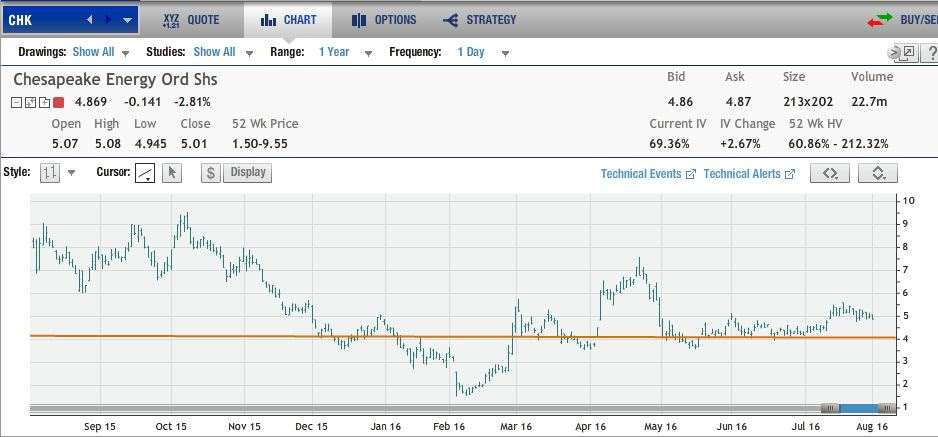Screen dimensions: 938x437
Task: Click the blue range slider thumb
Action: pyautogui.click(x=859, y=408)
